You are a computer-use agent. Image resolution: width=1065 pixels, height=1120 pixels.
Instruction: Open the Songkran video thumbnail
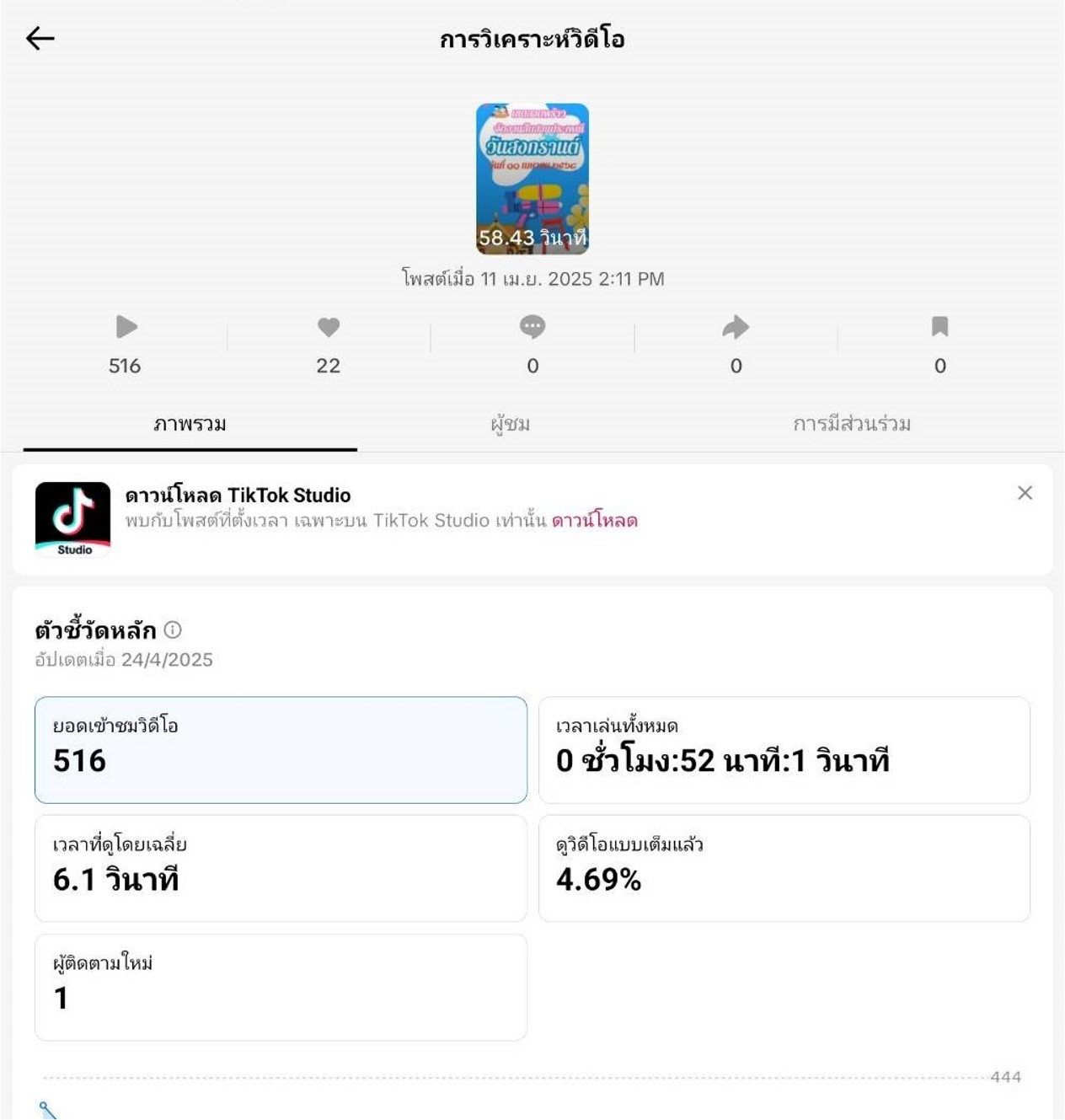(x=532, y=179)
